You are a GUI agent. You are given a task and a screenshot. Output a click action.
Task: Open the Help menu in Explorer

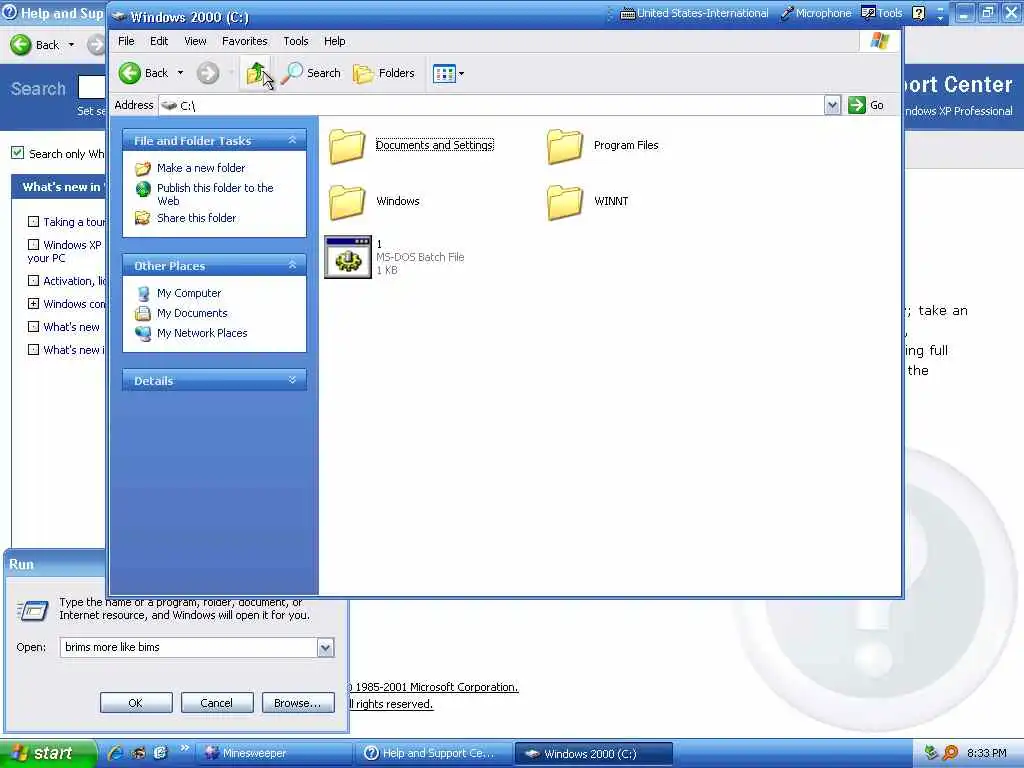coord(334,41)
